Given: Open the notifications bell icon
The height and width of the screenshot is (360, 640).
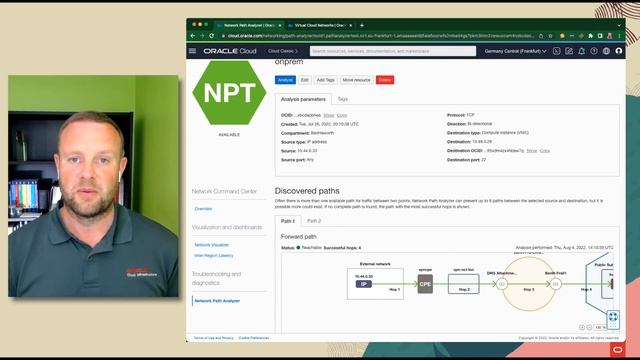Looking at the screenshot, I should [581, 51].
